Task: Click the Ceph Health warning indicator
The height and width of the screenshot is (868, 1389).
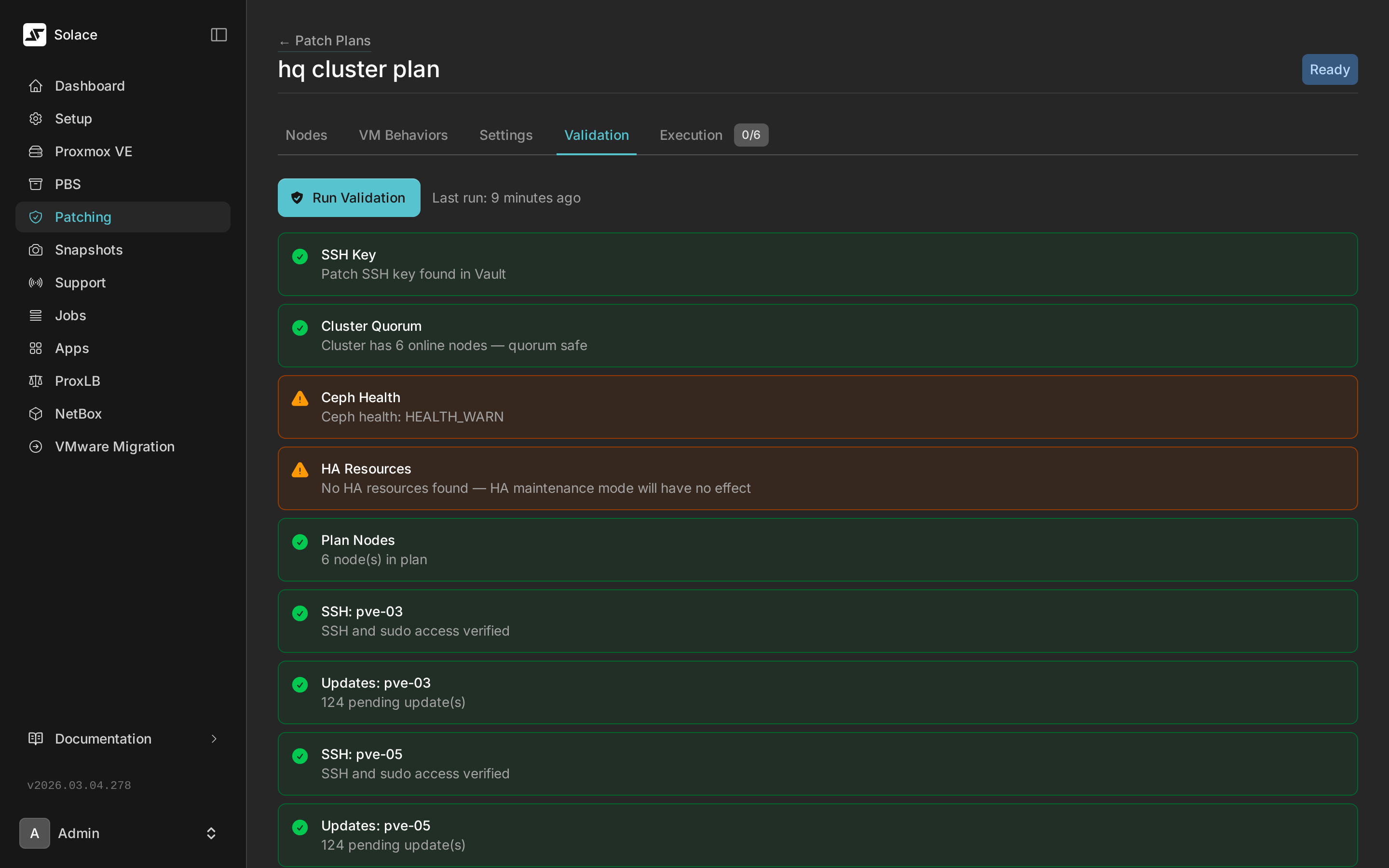Action: click(x=300, y=398)
